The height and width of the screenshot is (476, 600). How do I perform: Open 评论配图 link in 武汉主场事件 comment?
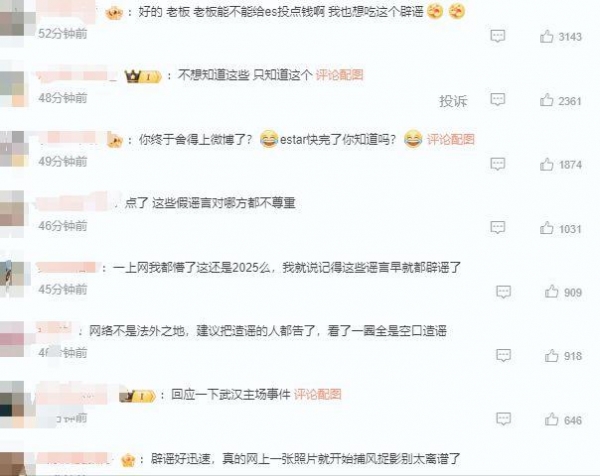tap(317, 394)
